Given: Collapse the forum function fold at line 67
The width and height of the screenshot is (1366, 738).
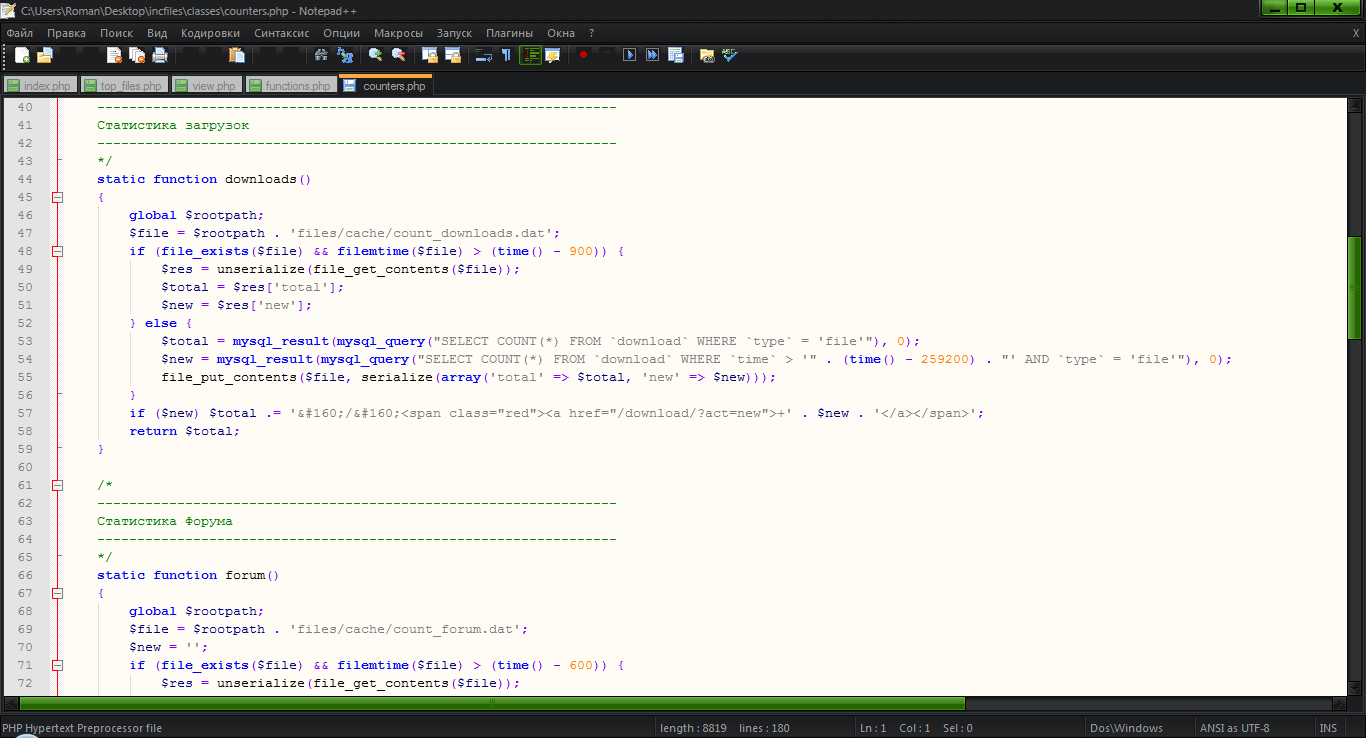Looking at the screenshot, I should [x=57, y=593].
